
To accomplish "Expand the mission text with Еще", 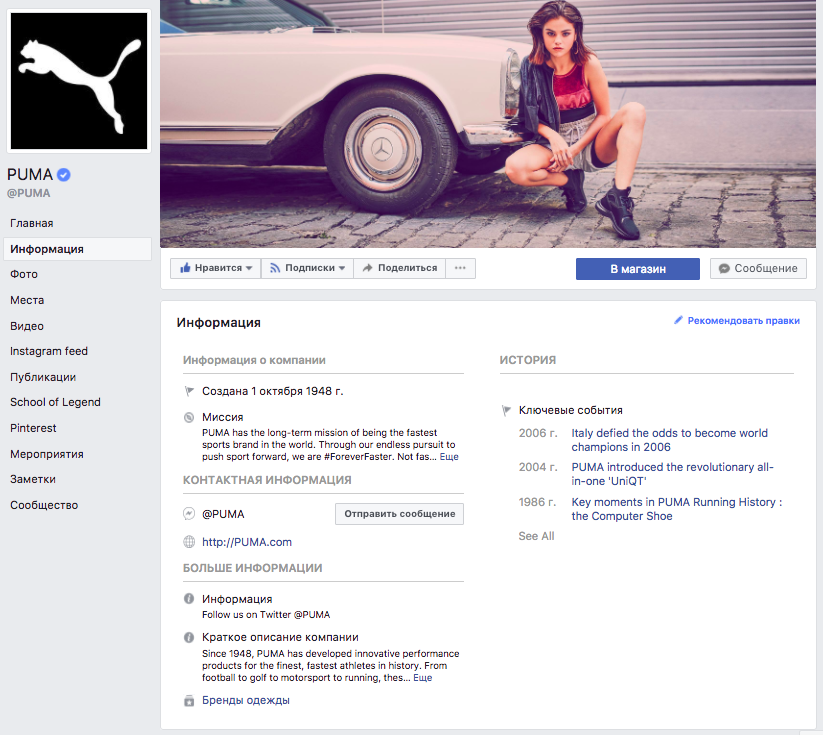I will click(x=449, y=457).
